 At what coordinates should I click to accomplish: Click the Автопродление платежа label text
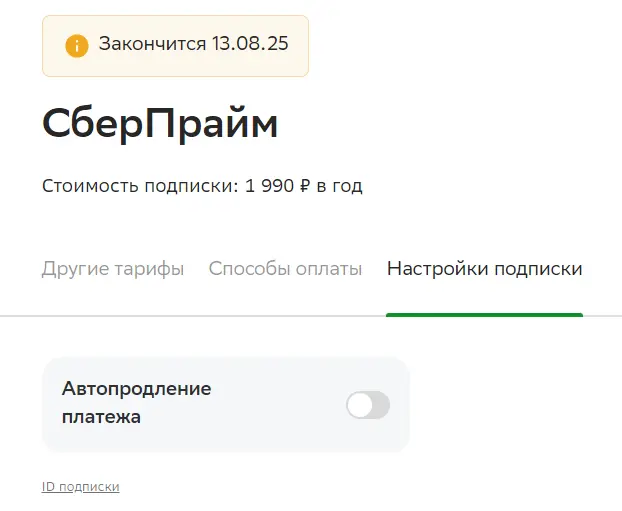click(x=136, y=403)
